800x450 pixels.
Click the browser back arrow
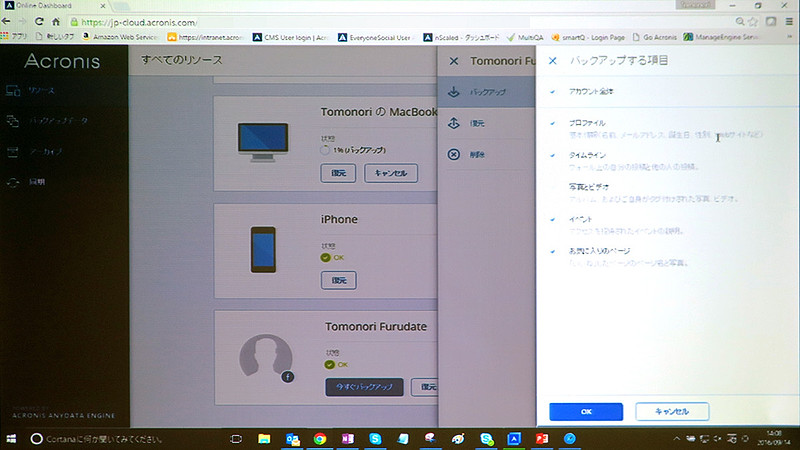(x=6, y=21)
